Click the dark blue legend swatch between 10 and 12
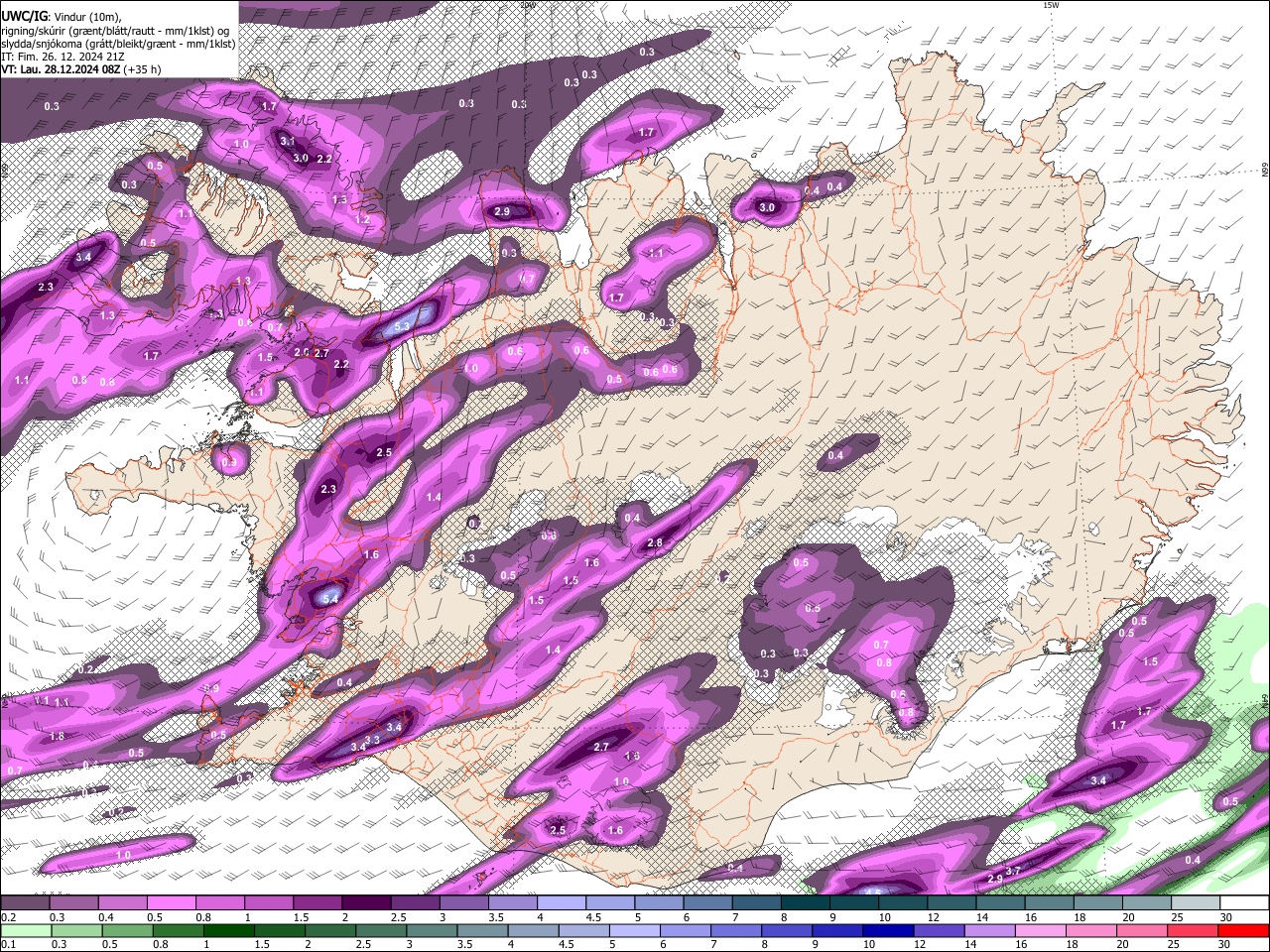 [888, 930]
